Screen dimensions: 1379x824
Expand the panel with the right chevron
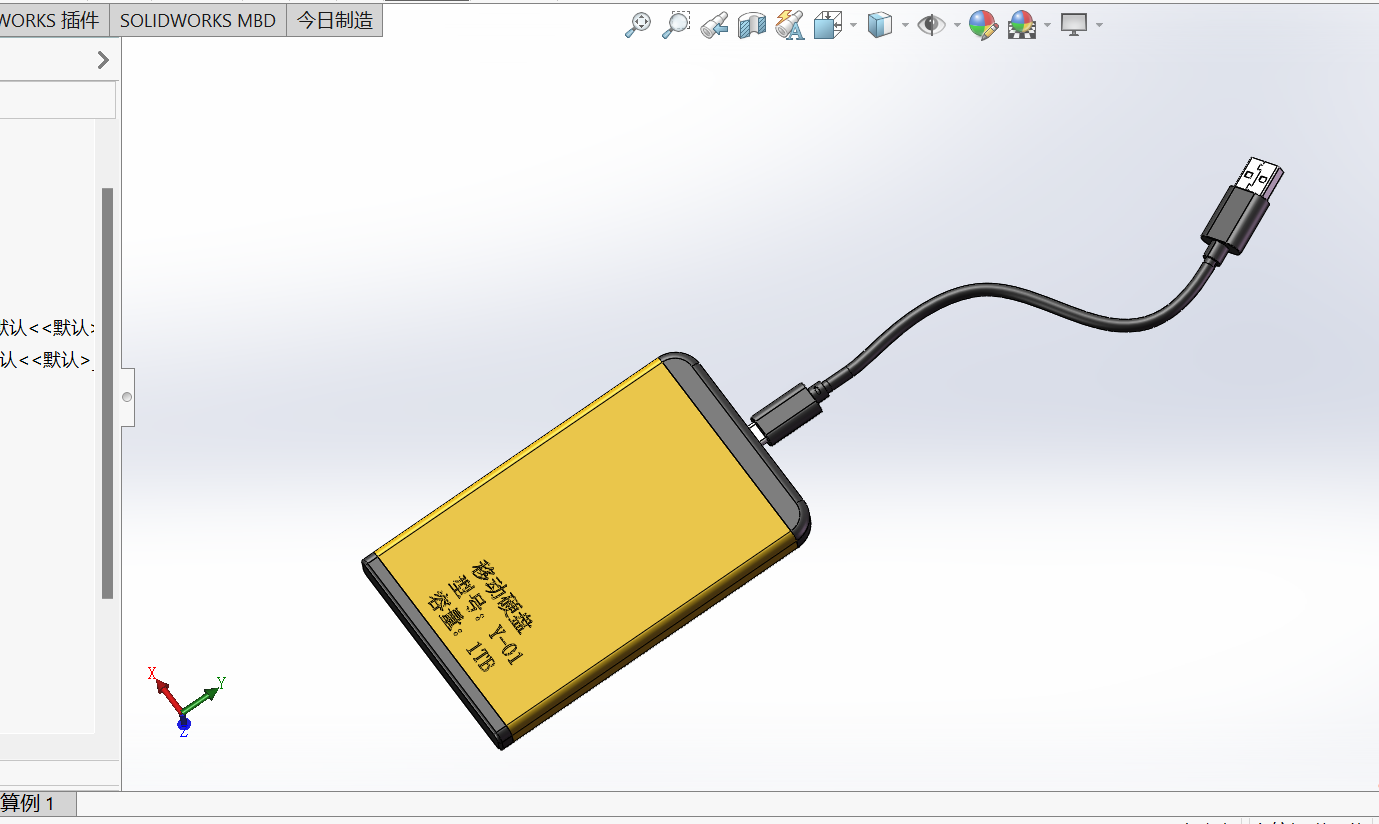point(103,60)
